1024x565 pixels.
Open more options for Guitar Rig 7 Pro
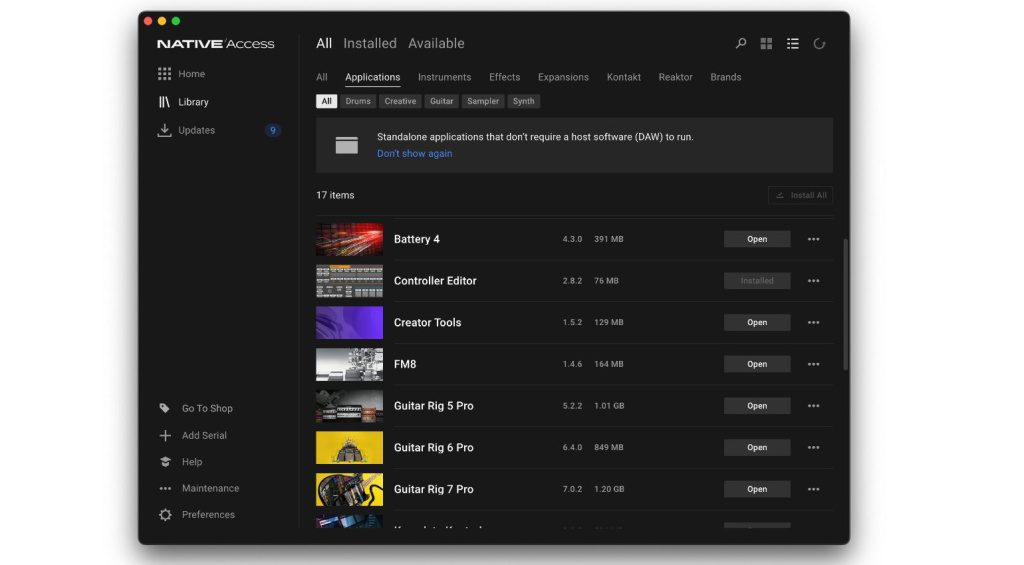pyautogui.click(x=813, y=489)
